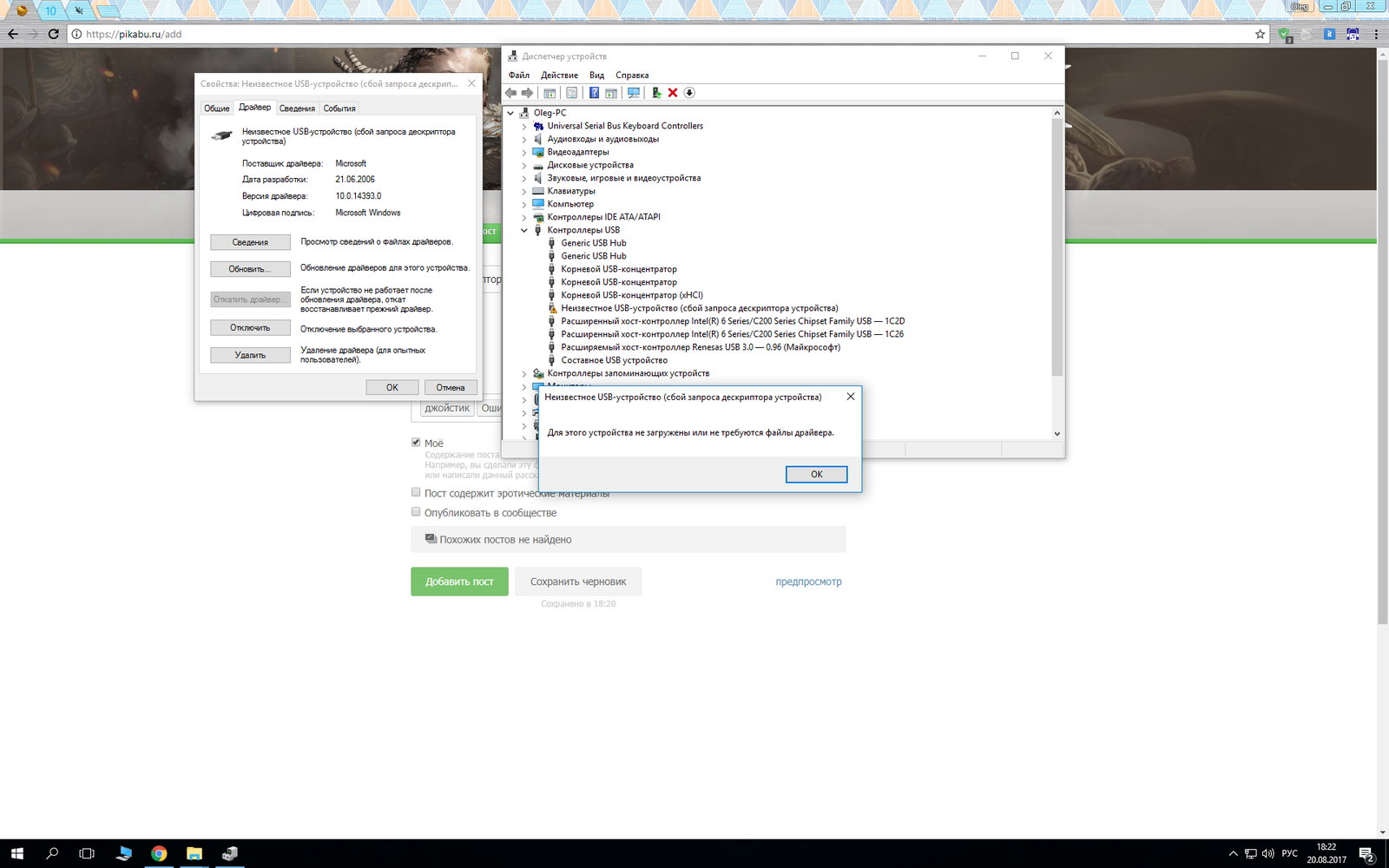Collapse the 'Контроллеры USB' node
This screenshot has height=868, width=1389.
(524, 230)
